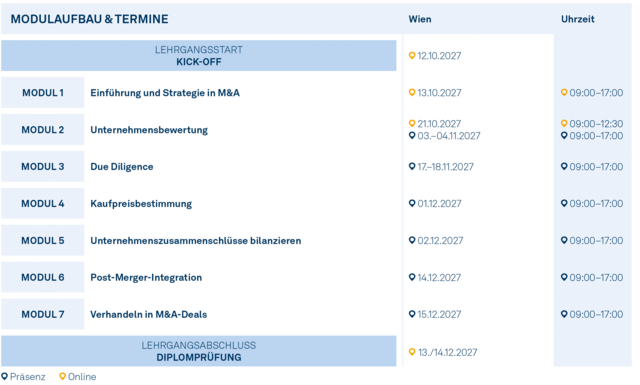Click the blue pin beside 02.12.2027

tap(412, 240)
